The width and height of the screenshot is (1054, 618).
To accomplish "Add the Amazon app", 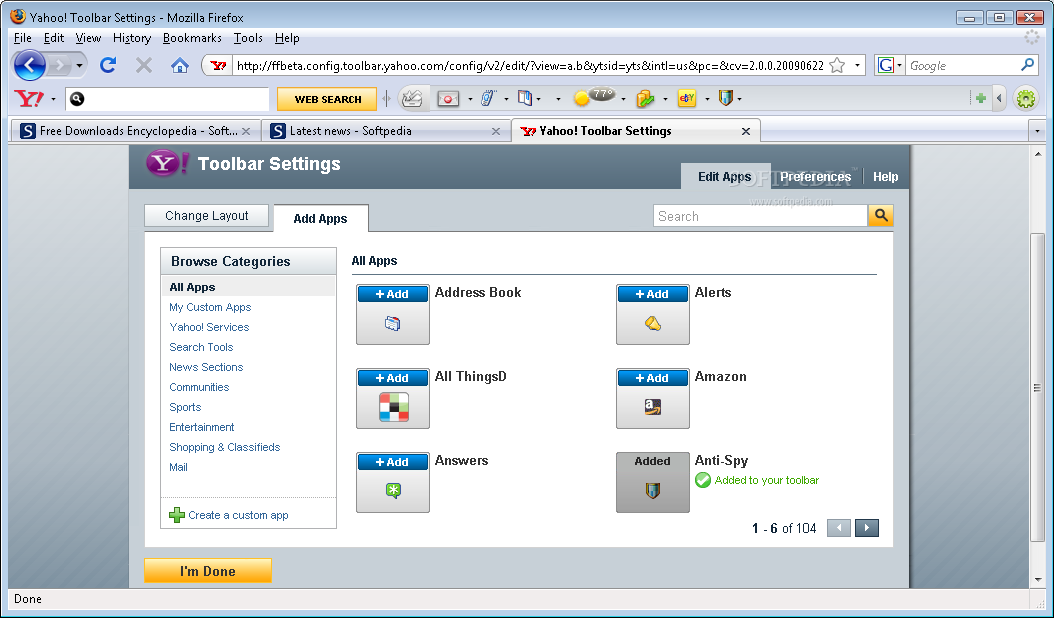I will click(x=653, y=378).
